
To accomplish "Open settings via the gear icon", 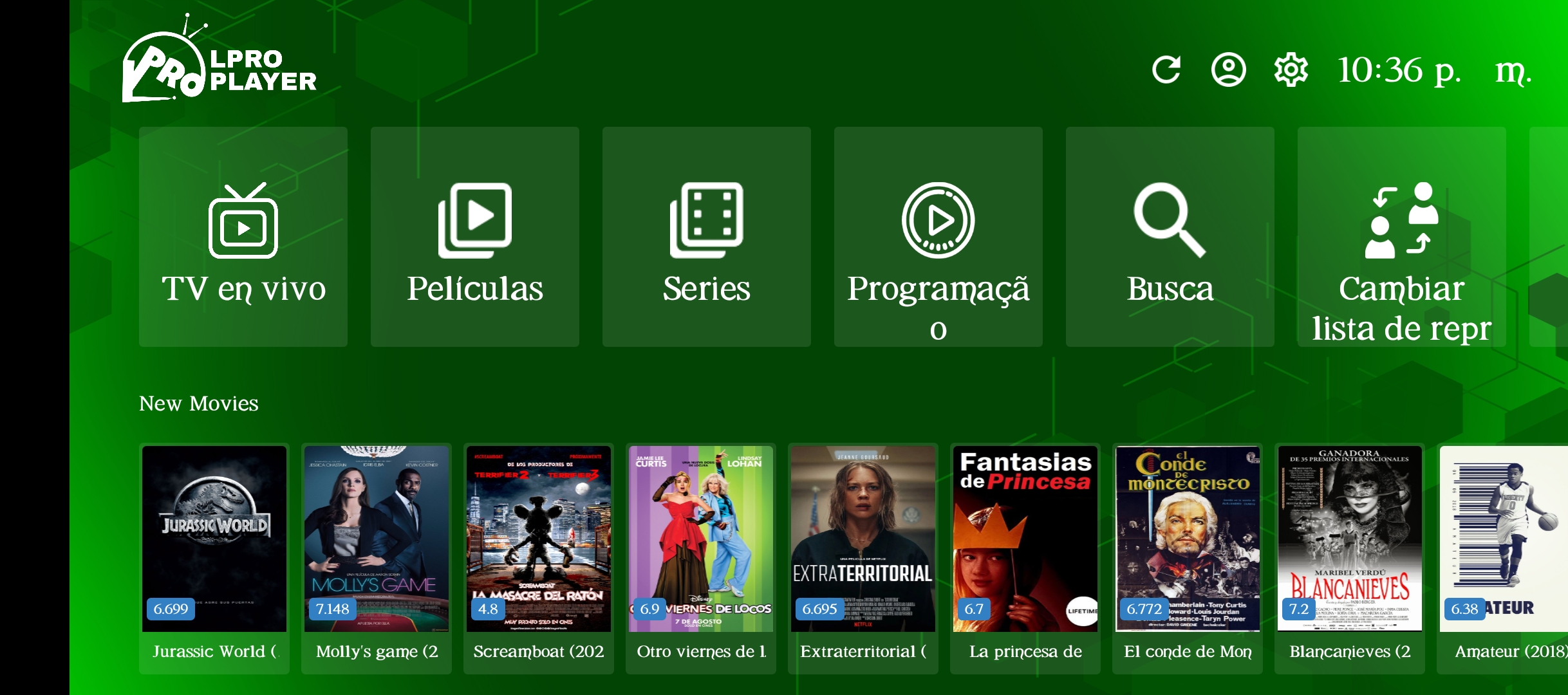I will (x=1291, y=69).
